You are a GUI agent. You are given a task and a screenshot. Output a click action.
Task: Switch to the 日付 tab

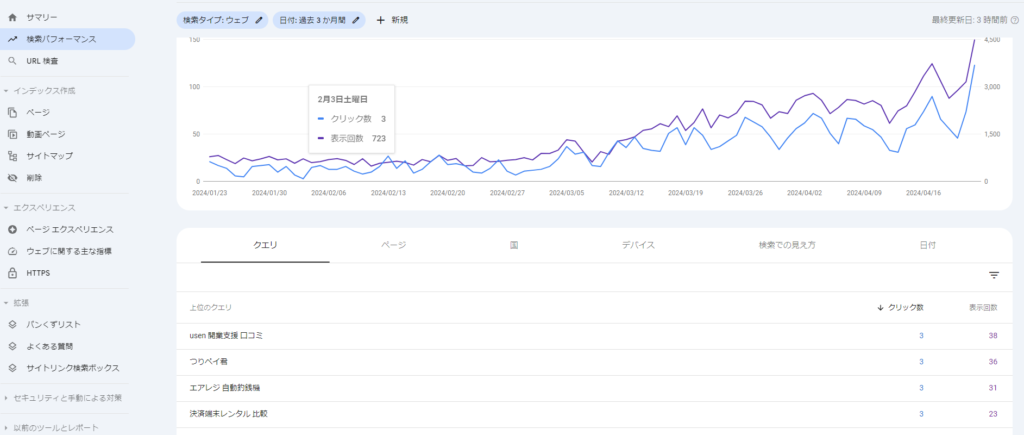point(927,246)
